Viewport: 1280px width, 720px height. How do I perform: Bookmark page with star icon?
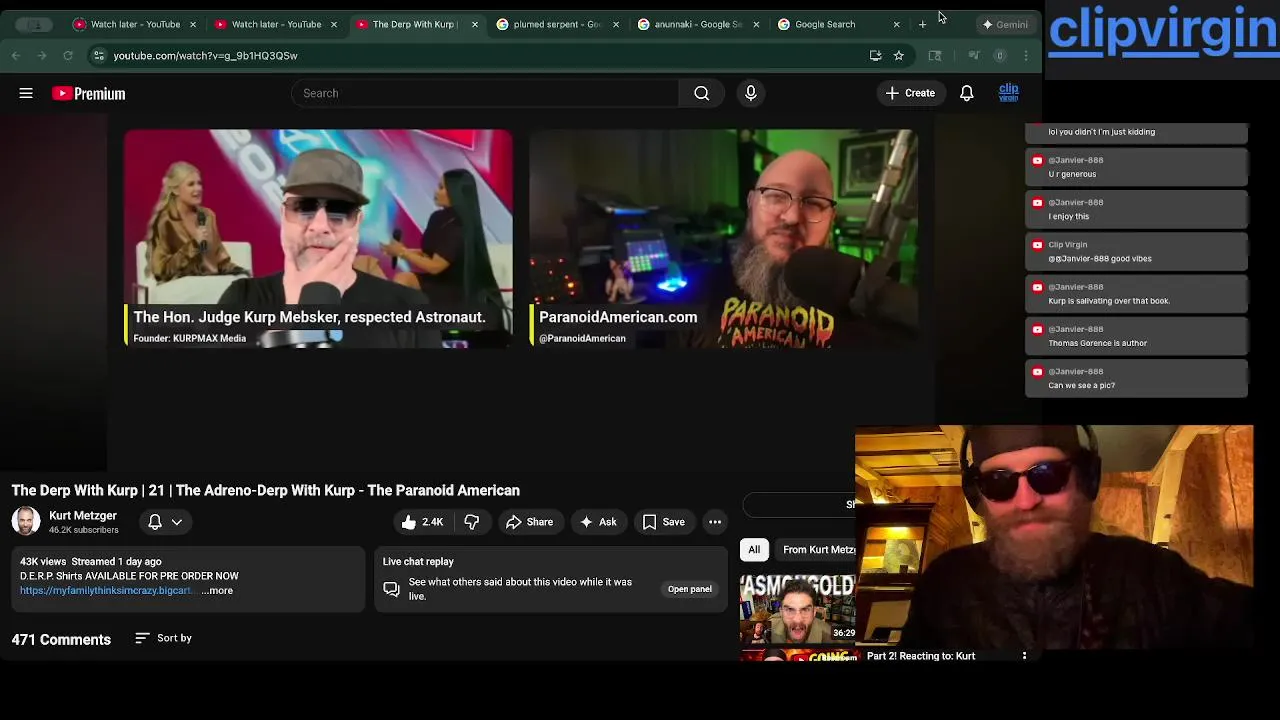pyautogui.click(x=899, y=56)
